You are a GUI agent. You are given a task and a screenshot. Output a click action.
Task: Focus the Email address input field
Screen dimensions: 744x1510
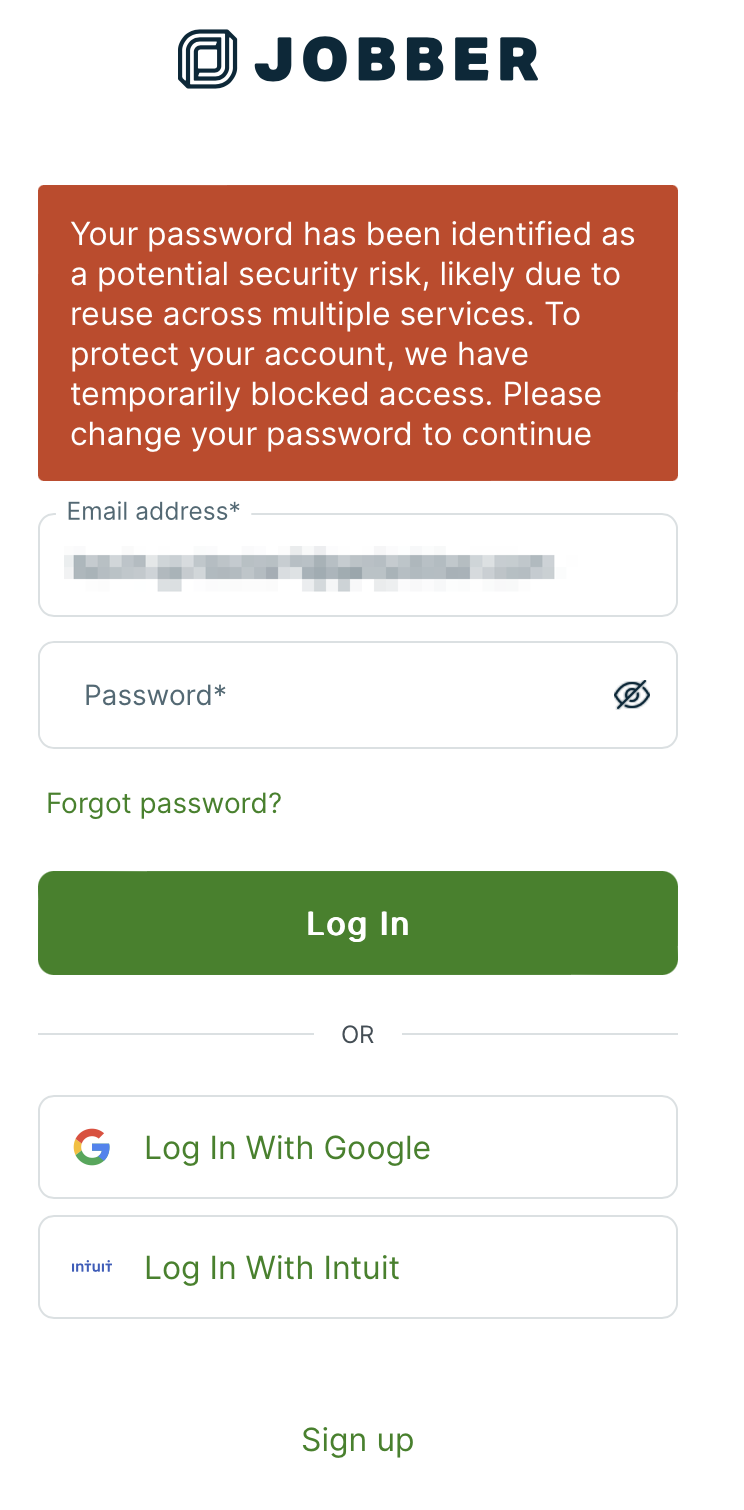pyautogui.click(x=358, y=565)
